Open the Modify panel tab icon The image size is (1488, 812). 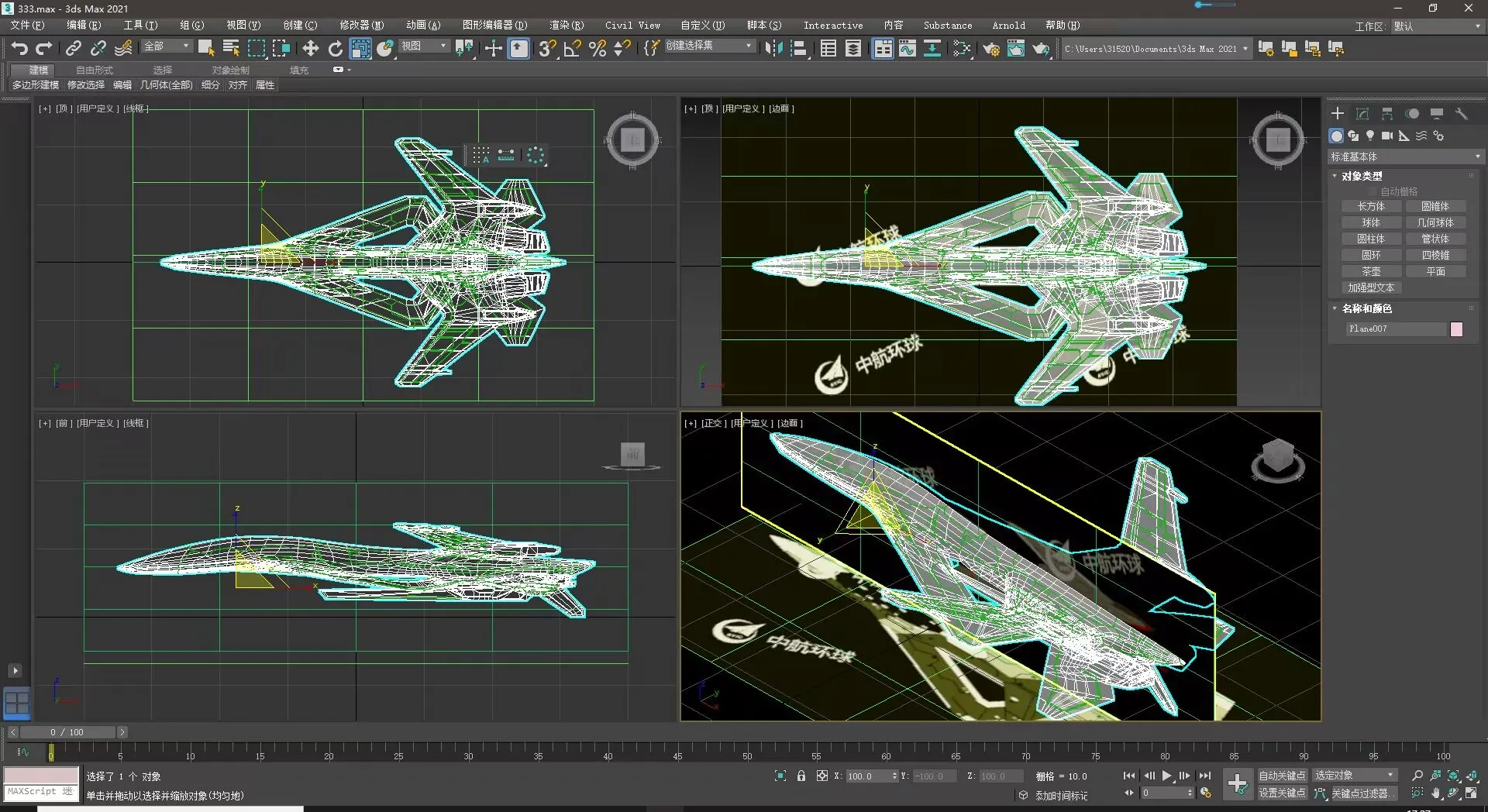click(x=1362, y=114)
